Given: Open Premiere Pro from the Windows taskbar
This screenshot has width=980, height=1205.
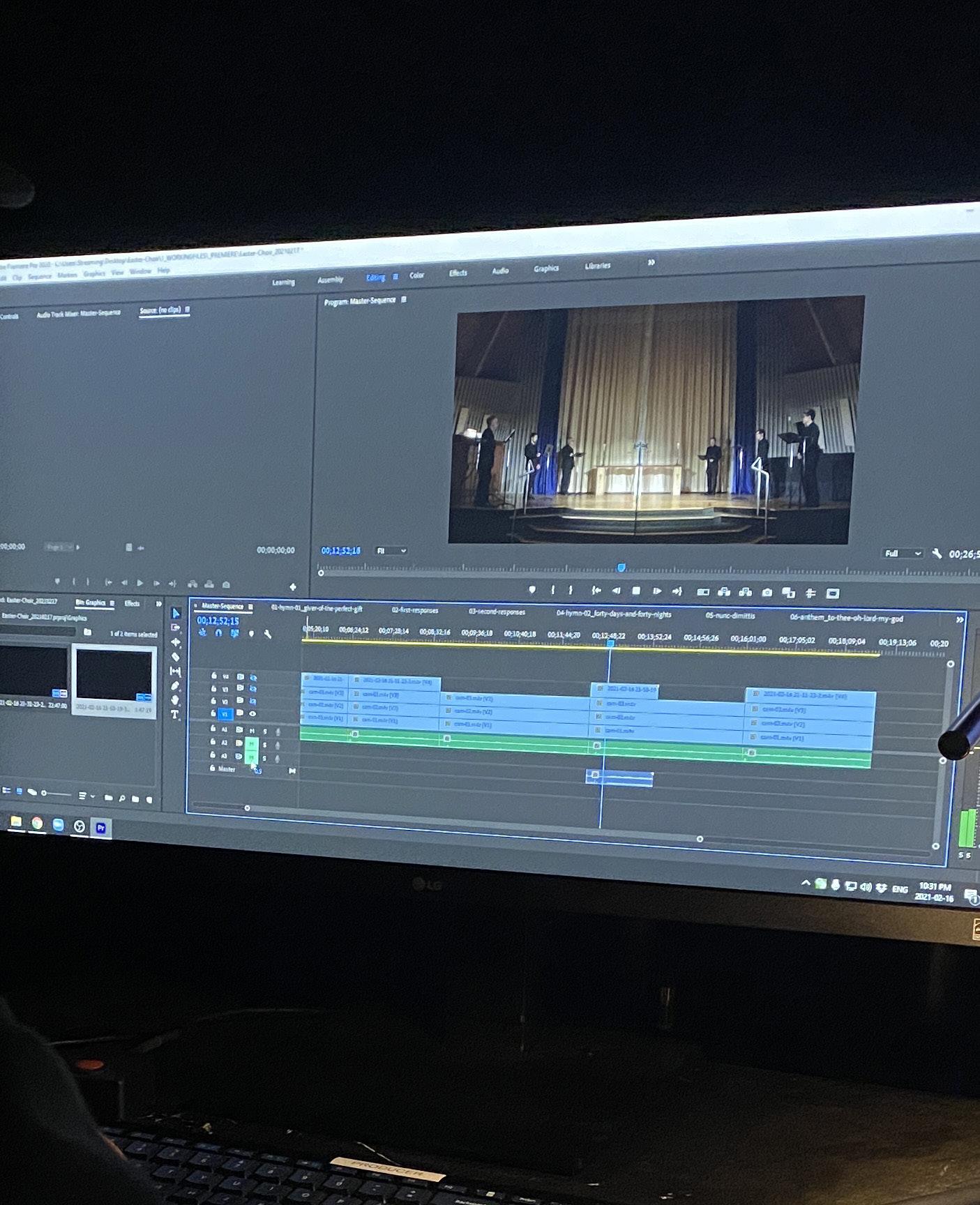Looking at the screenshot, I should pos(101,828).
